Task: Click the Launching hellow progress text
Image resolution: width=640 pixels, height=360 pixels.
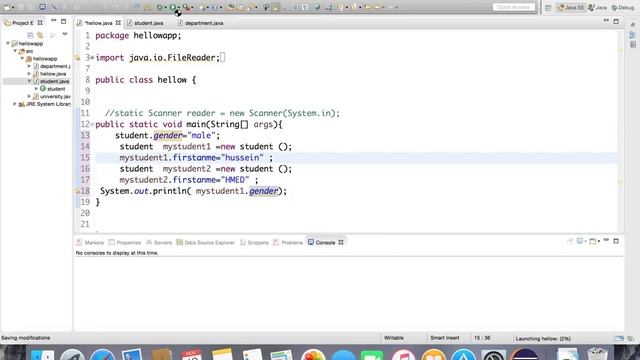Action: (x=543, y=338)
